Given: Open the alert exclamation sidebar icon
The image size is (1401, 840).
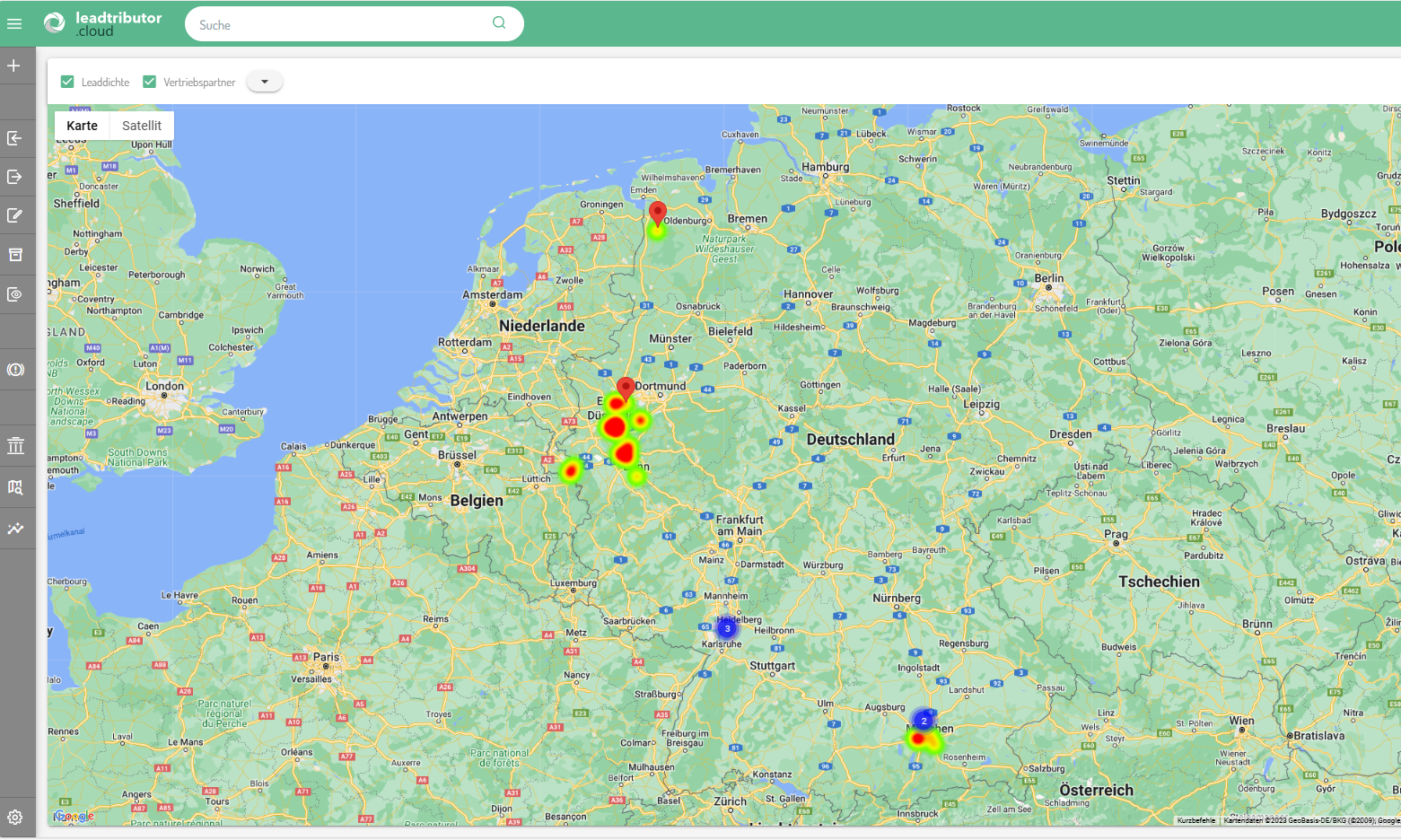Looking at the screenshot, I should [14, 370].
